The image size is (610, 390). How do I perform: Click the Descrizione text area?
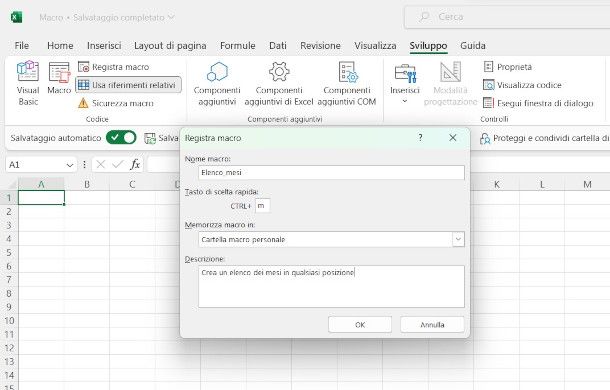tap(331, 286)
